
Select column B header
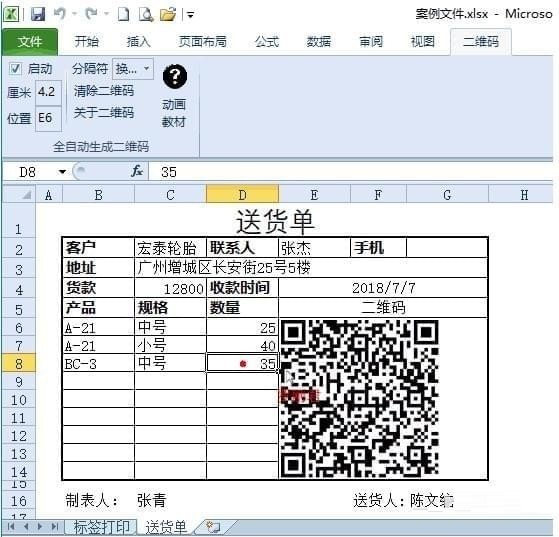coord(98,195)
